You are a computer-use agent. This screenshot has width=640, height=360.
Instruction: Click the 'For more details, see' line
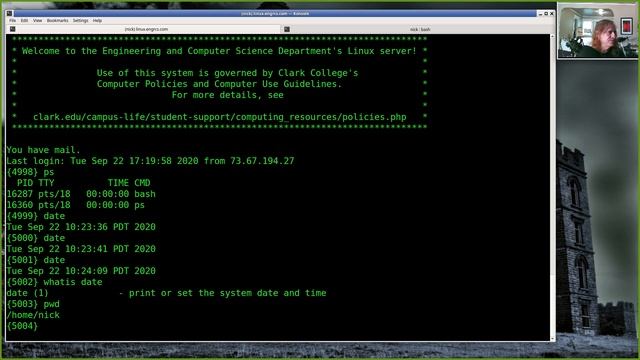click(x=227, y=96)
